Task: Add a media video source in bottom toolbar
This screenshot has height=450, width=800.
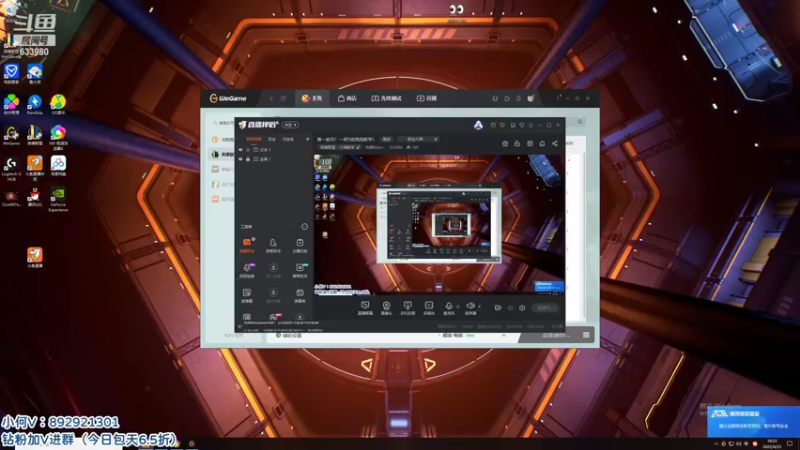Action: pos(429,308)
